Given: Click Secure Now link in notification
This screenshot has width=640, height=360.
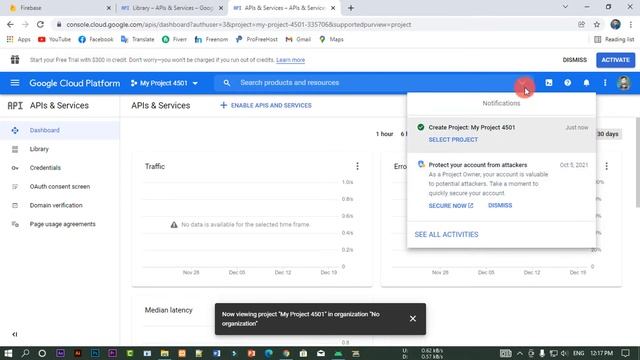Looking at the screenshot, I should [451, 206].
